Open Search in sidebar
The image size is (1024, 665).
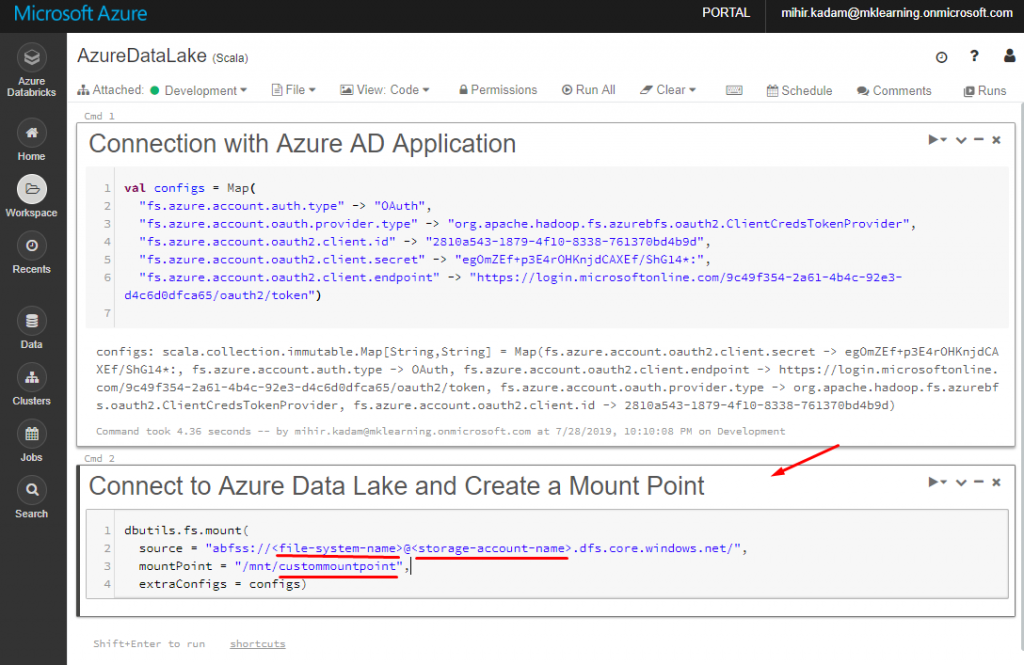31,497
